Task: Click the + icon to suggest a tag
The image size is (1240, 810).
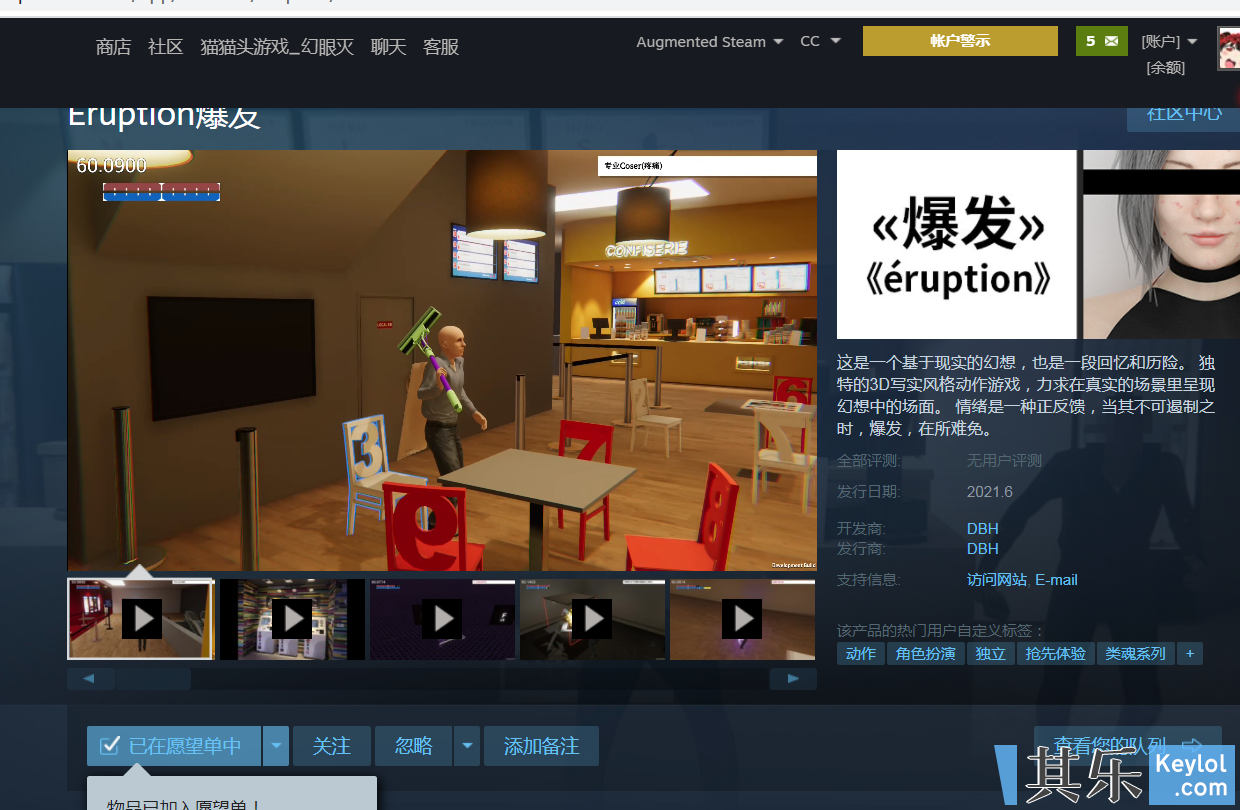Action: click(1189, 653)
